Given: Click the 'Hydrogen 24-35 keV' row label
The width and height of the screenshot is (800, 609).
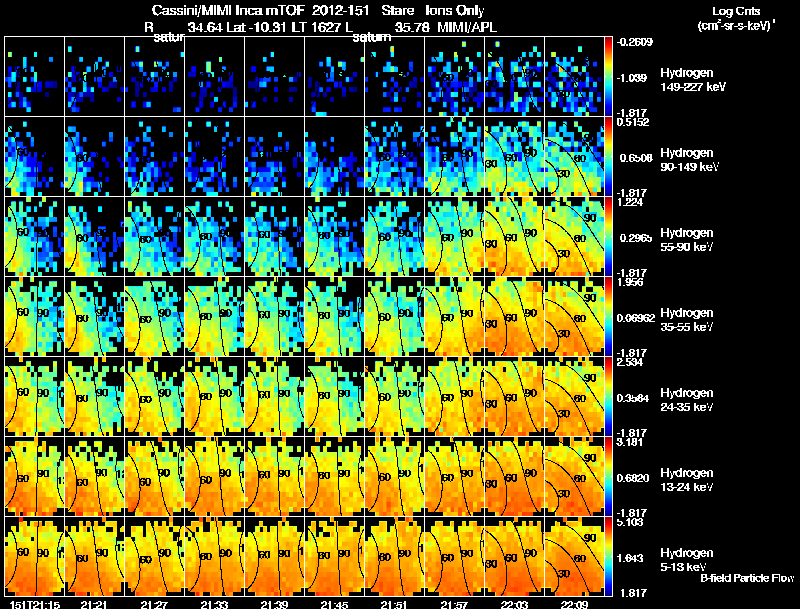Looking at the screenshot, I should pyautogui.click(x=687, y=400).
